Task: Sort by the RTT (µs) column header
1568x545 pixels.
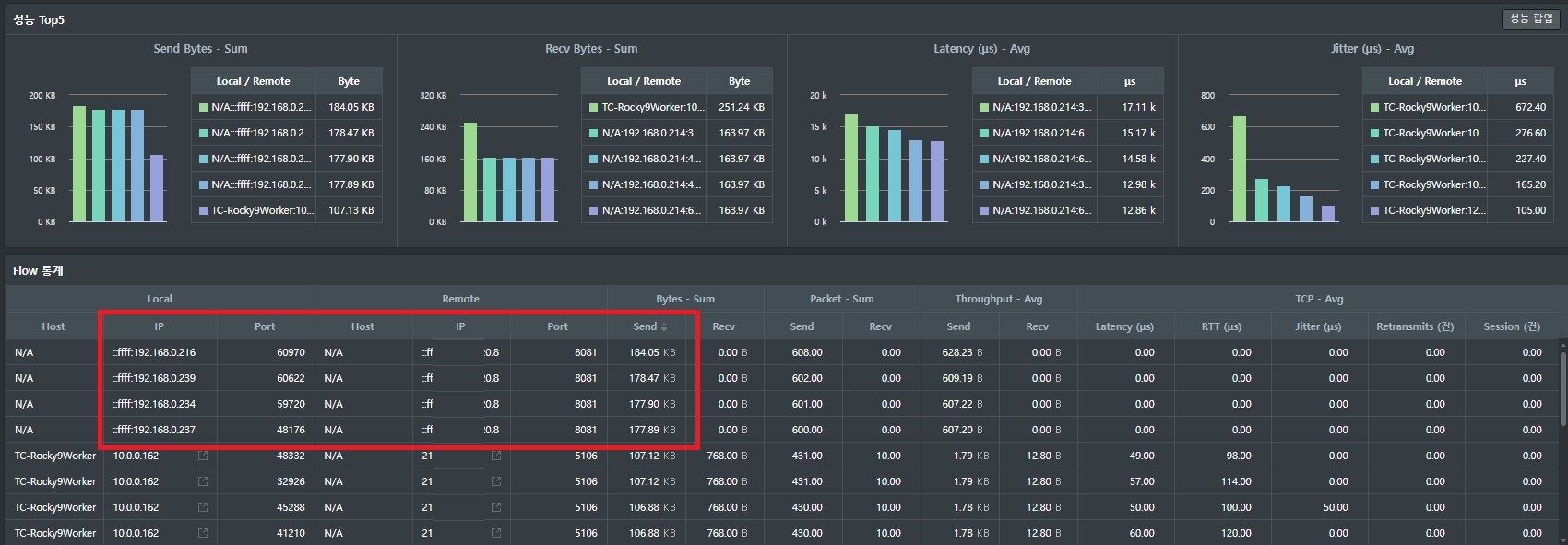Action: click(x=1222, y=326)
